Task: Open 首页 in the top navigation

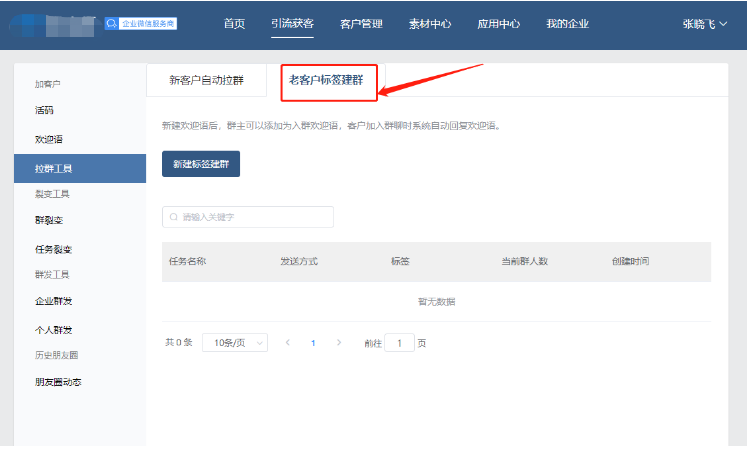Action: 234,24
